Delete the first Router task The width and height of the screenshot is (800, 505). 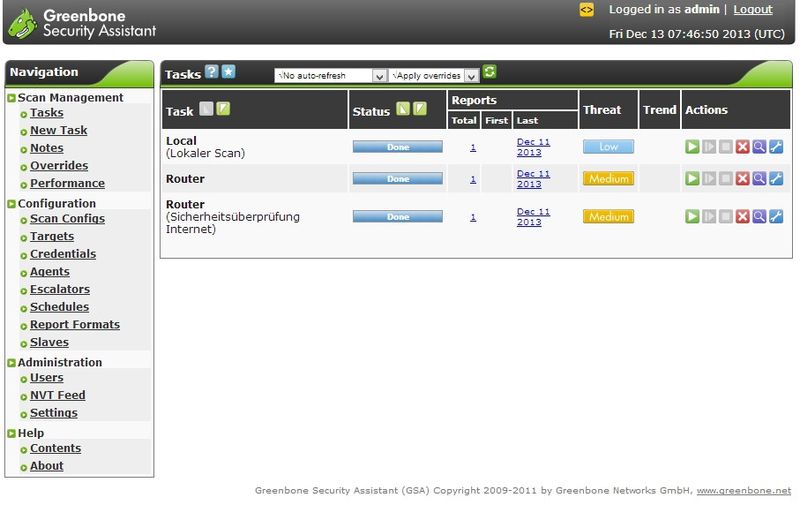coord(742,179)
